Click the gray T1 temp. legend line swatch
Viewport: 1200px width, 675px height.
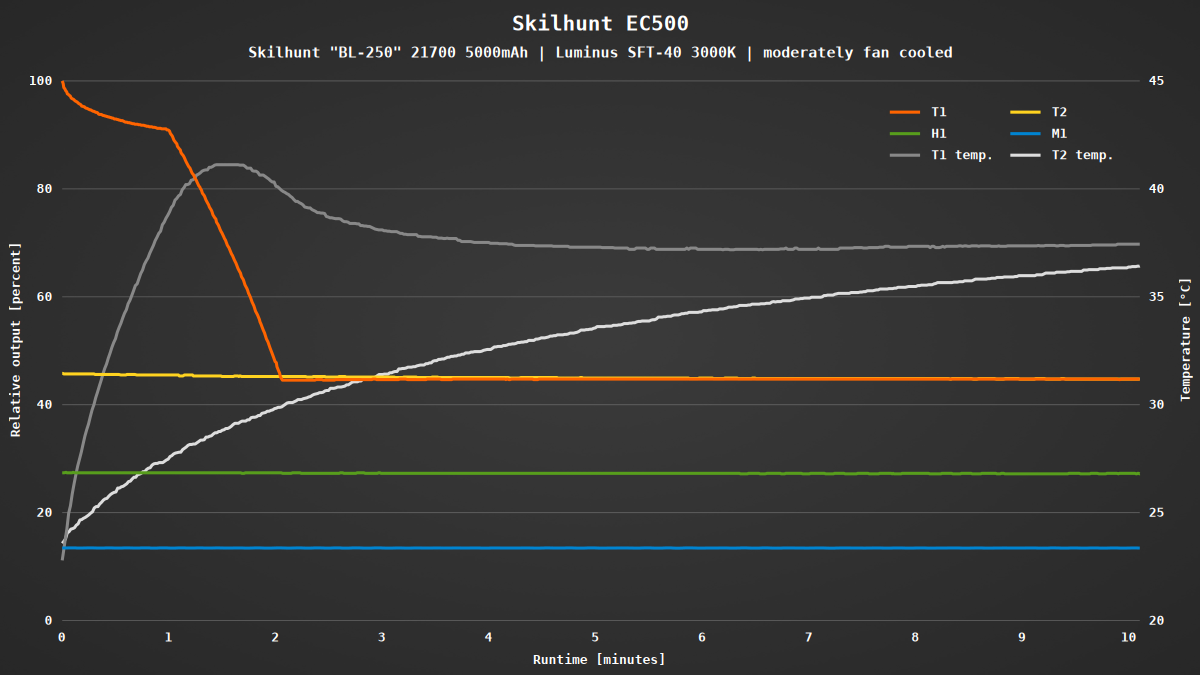tap(905, 155)
